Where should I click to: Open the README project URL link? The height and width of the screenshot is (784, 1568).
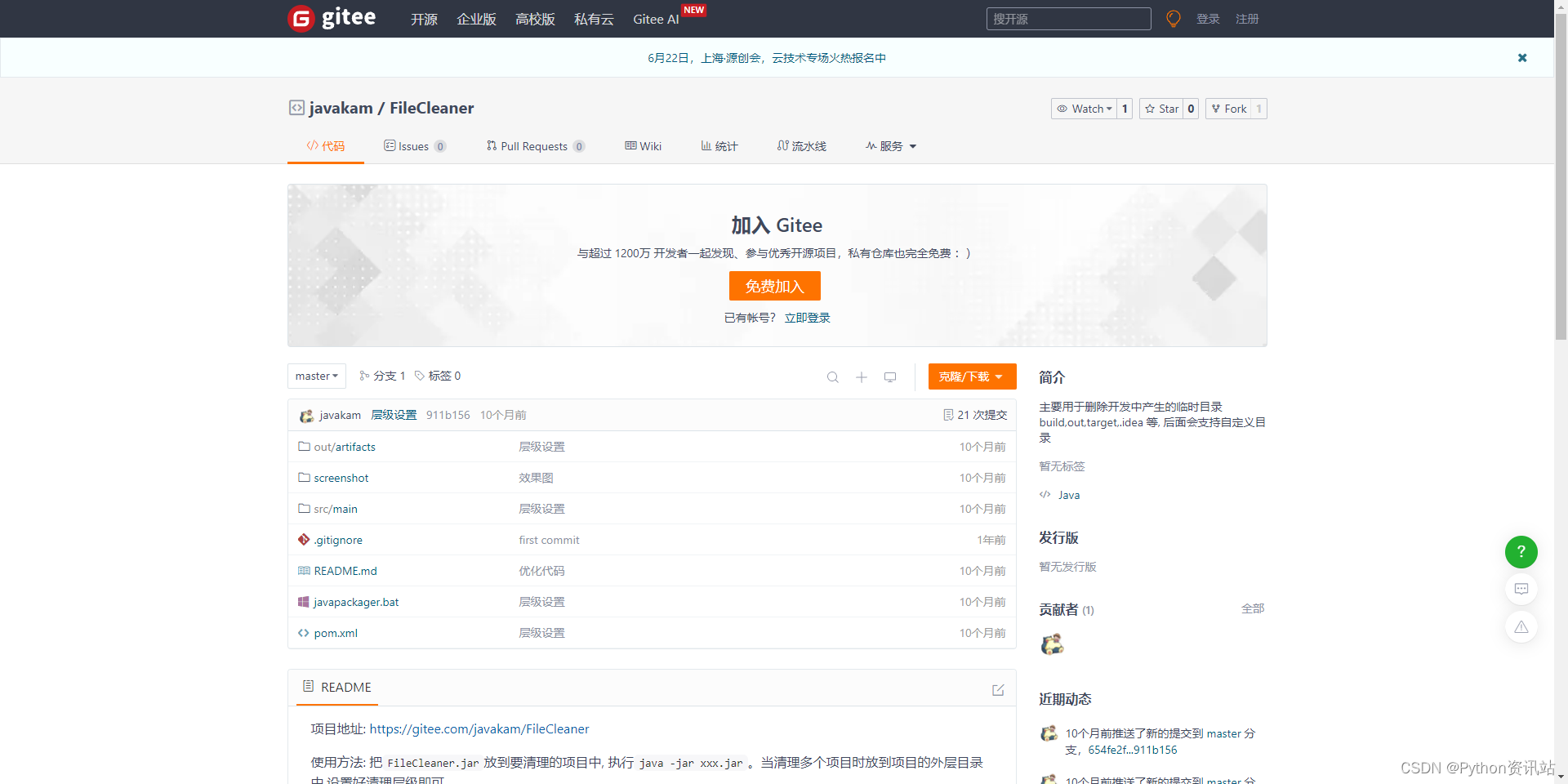click(x=479, y=728)
